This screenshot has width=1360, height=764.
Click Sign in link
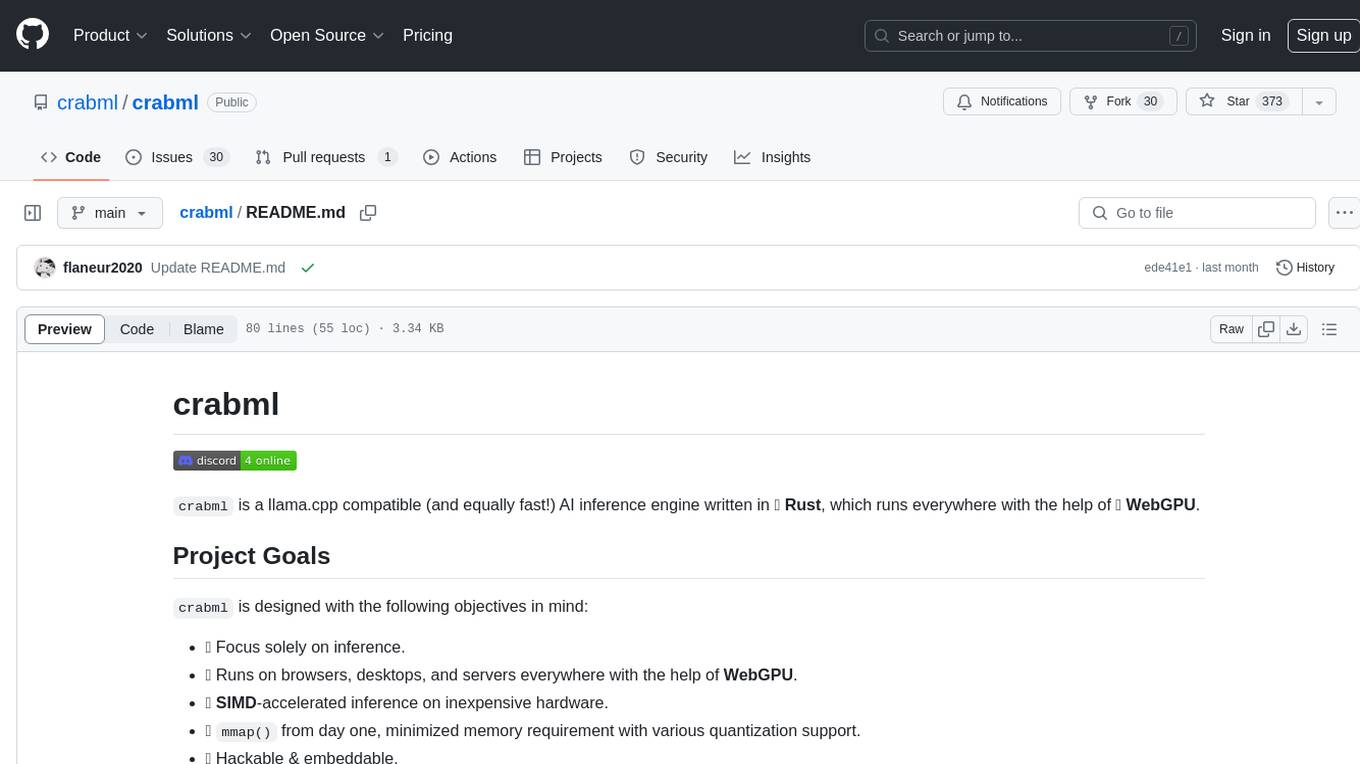1245,35
